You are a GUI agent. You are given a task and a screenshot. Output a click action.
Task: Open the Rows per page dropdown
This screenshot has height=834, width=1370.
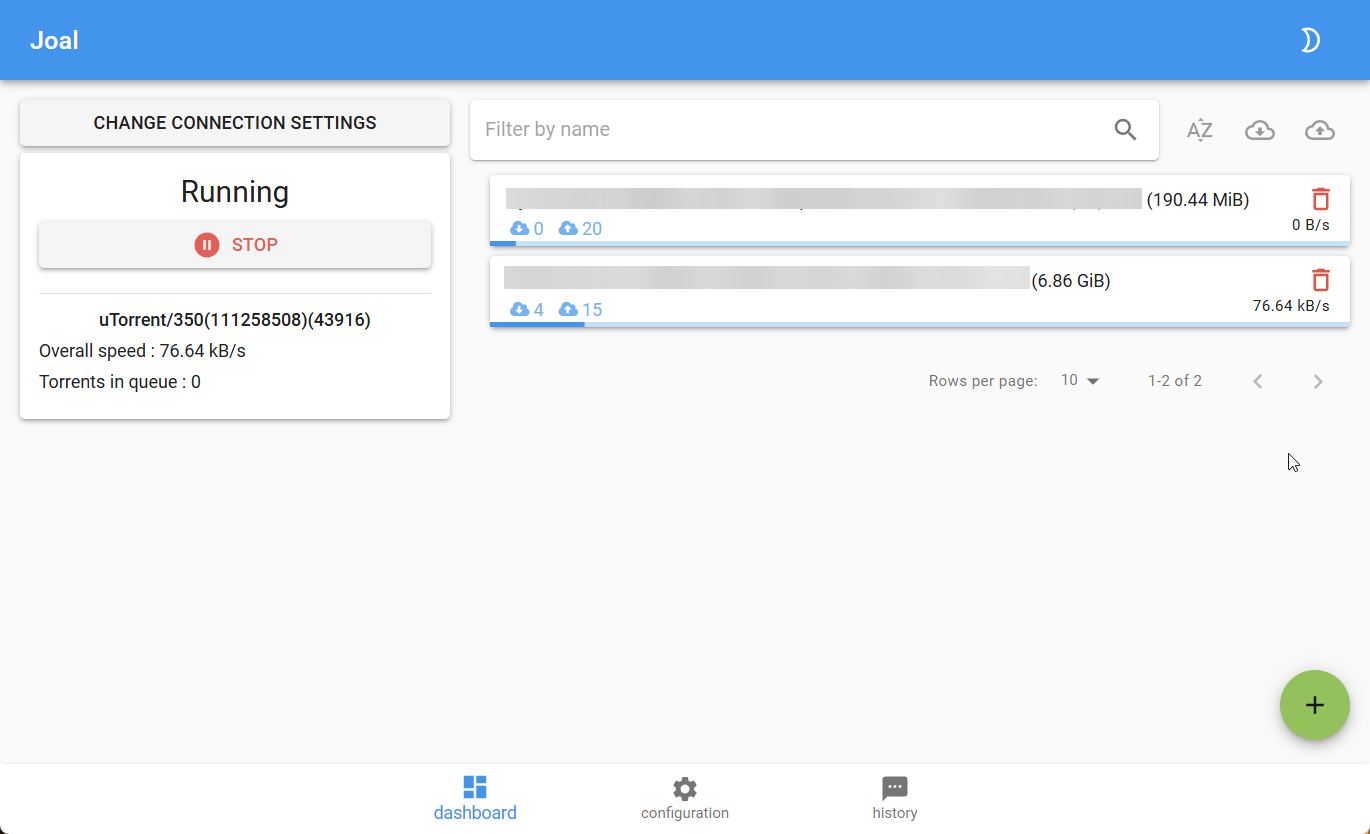1080,381
